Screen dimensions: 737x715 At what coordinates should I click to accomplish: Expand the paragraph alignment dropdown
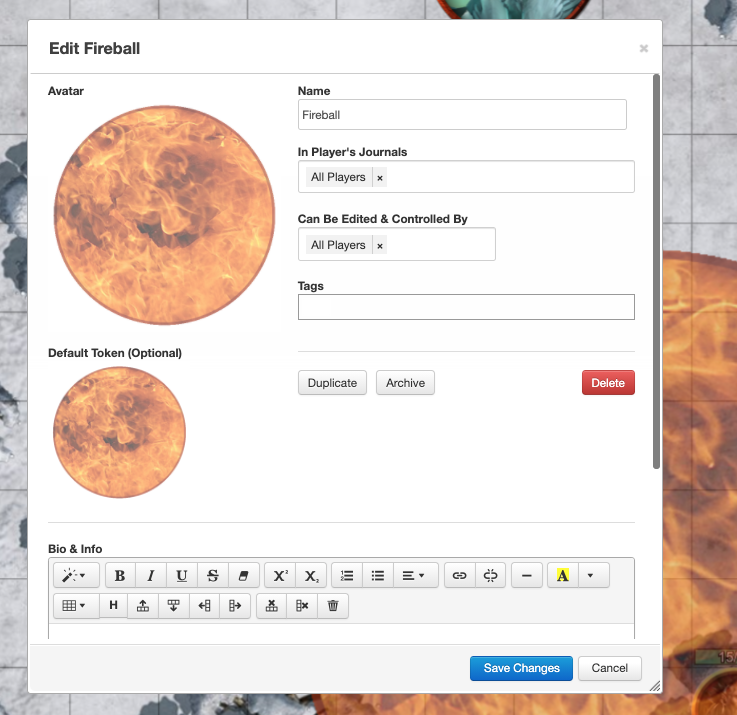click(x=416, y=575)
